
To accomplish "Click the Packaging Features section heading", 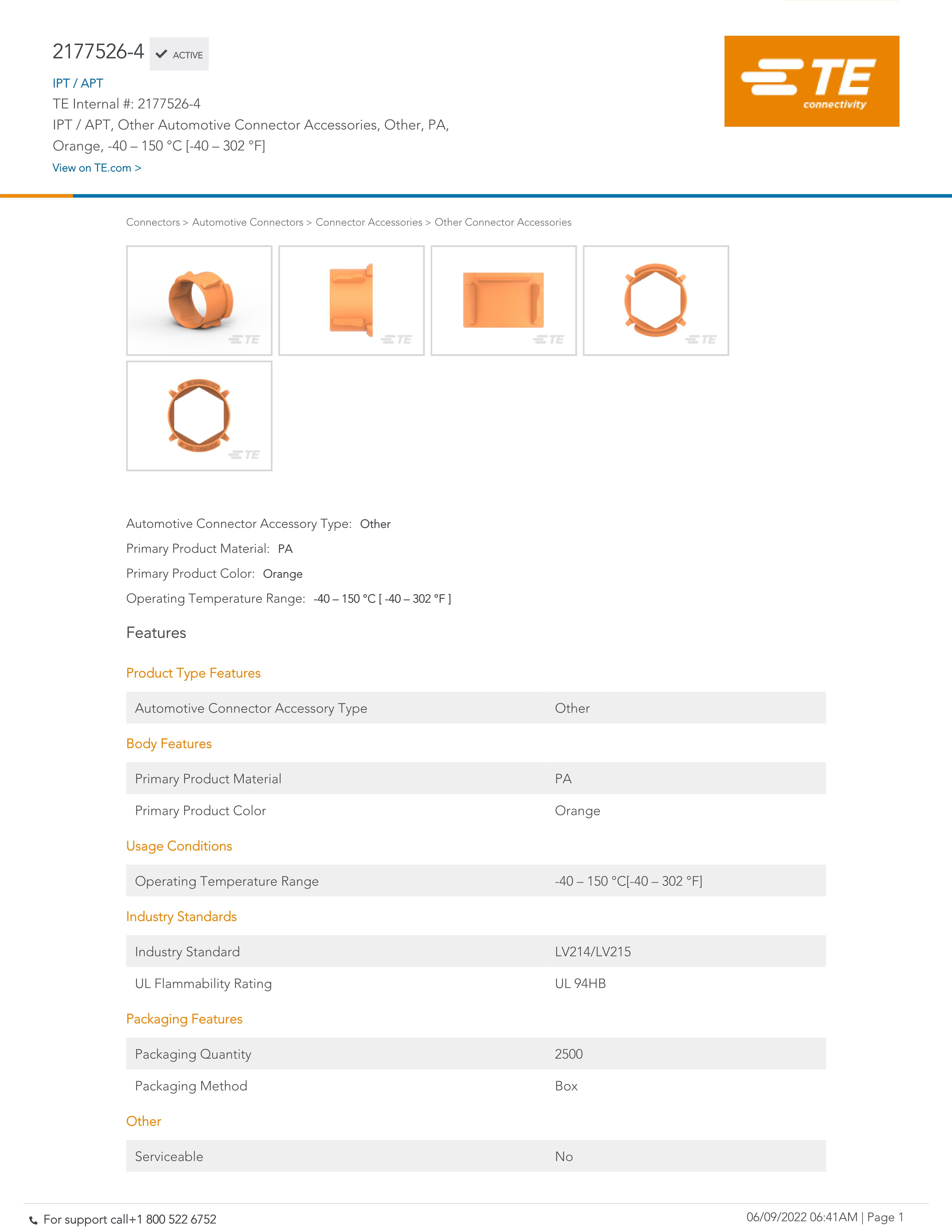I will (184, 1019).
